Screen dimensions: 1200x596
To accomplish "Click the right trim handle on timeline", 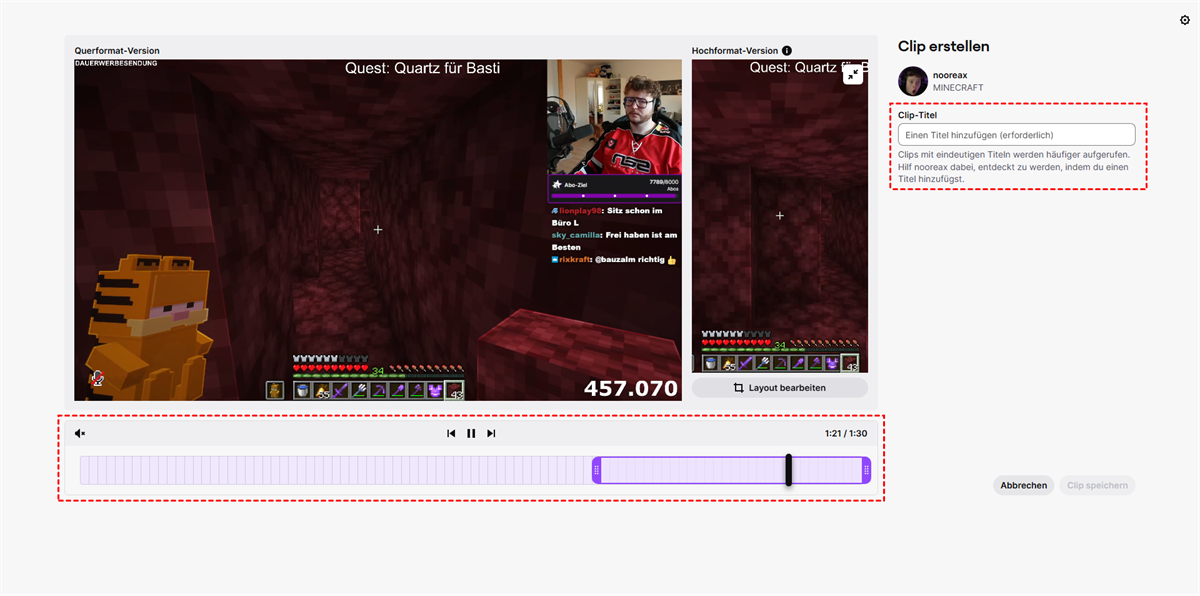I will tap(866, 470).
